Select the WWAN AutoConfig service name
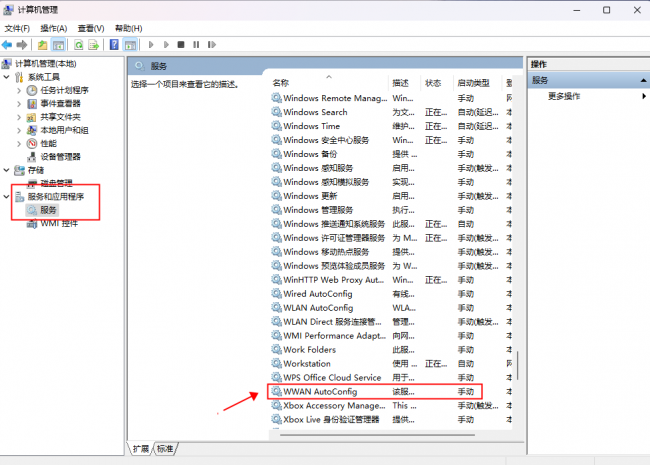Screen dimensions: 650x465 click(320, 391)
